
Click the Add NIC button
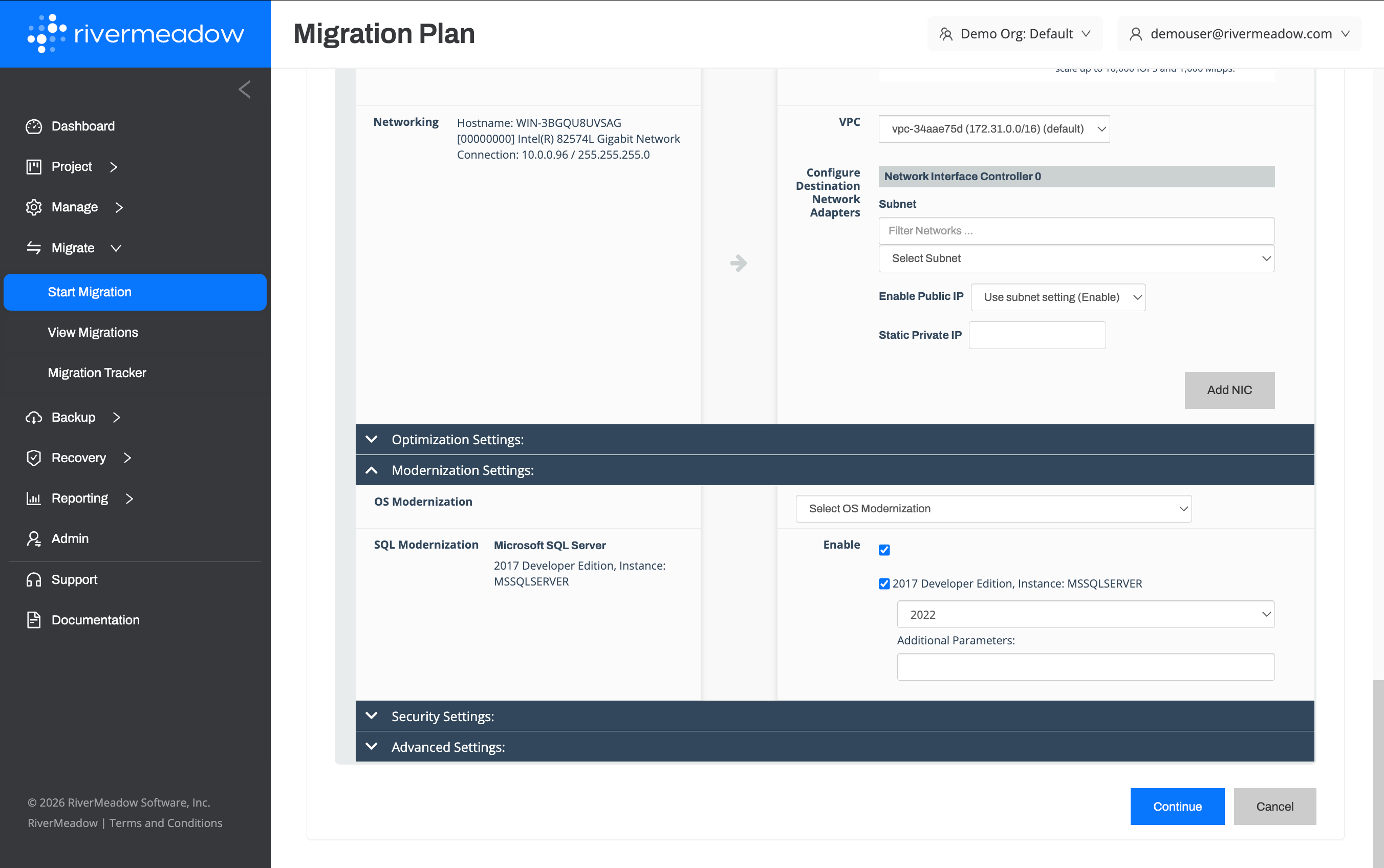pos(1229,390)
